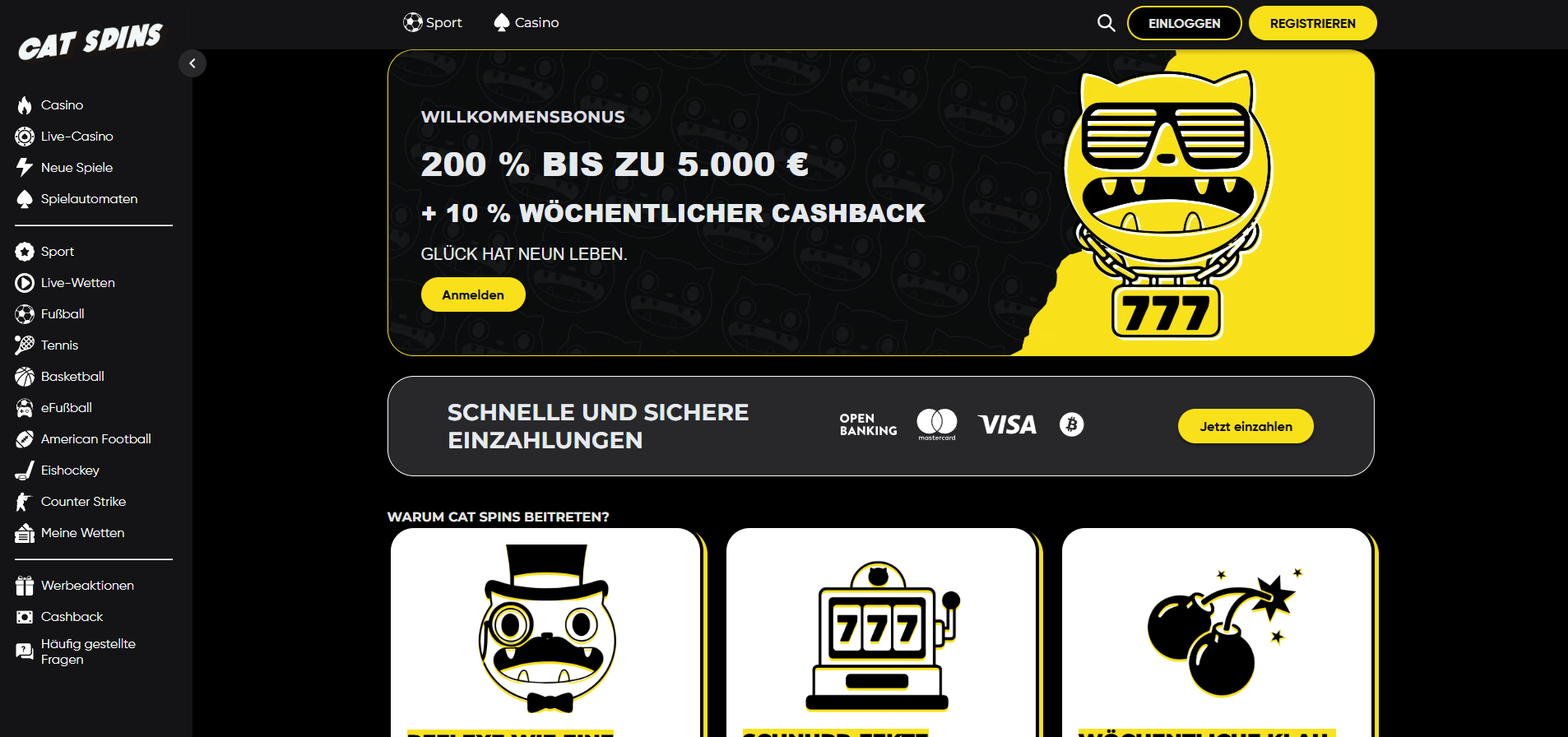Go to Neue Spiele lightning icon
1568x737 pixels.
click(25, 168)
